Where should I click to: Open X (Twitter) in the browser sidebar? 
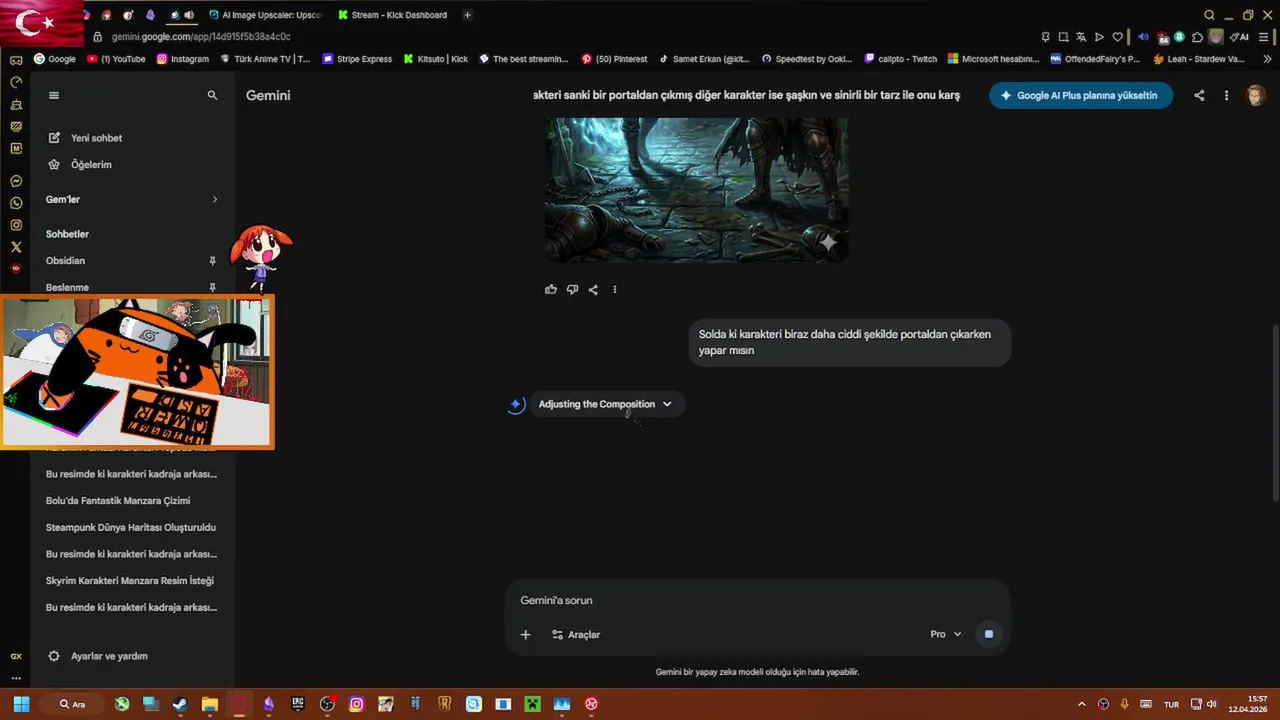pos(16,247)
